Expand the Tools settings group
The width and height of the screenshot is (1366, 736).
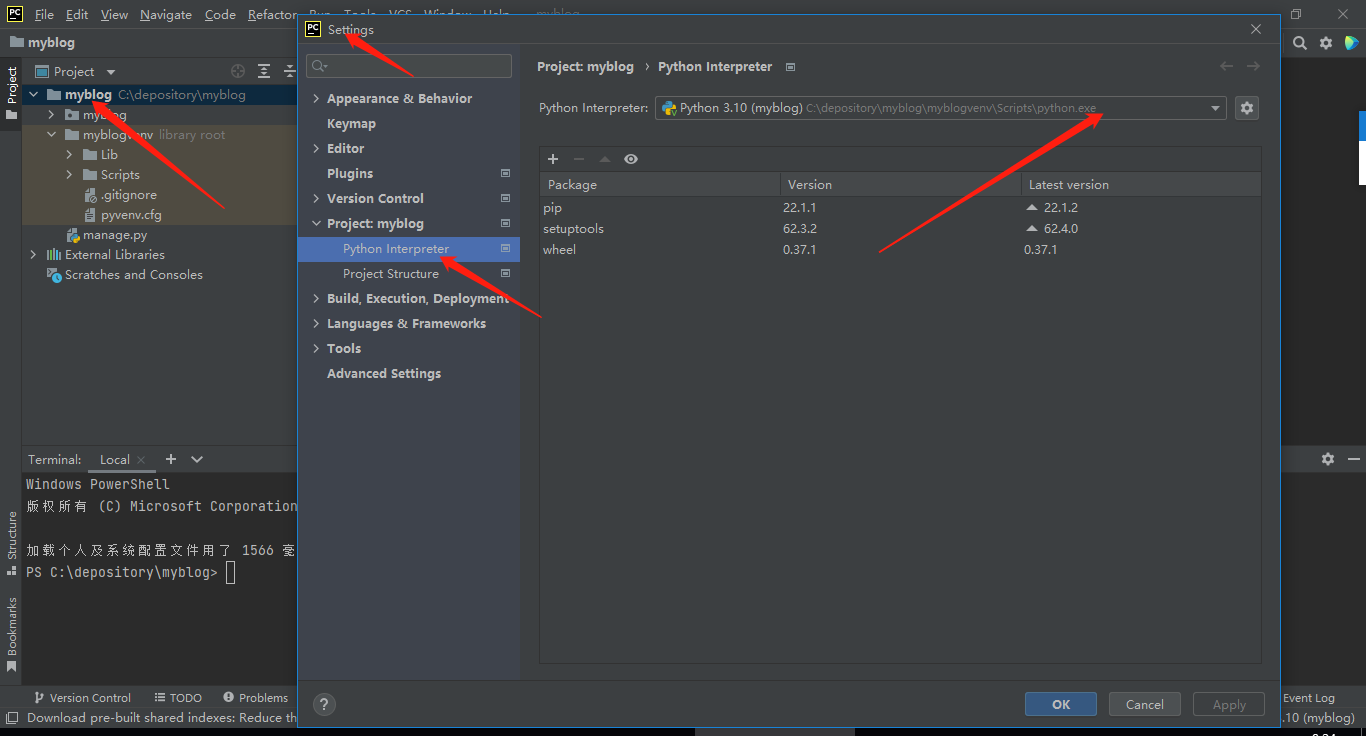(x=316, y=349)
